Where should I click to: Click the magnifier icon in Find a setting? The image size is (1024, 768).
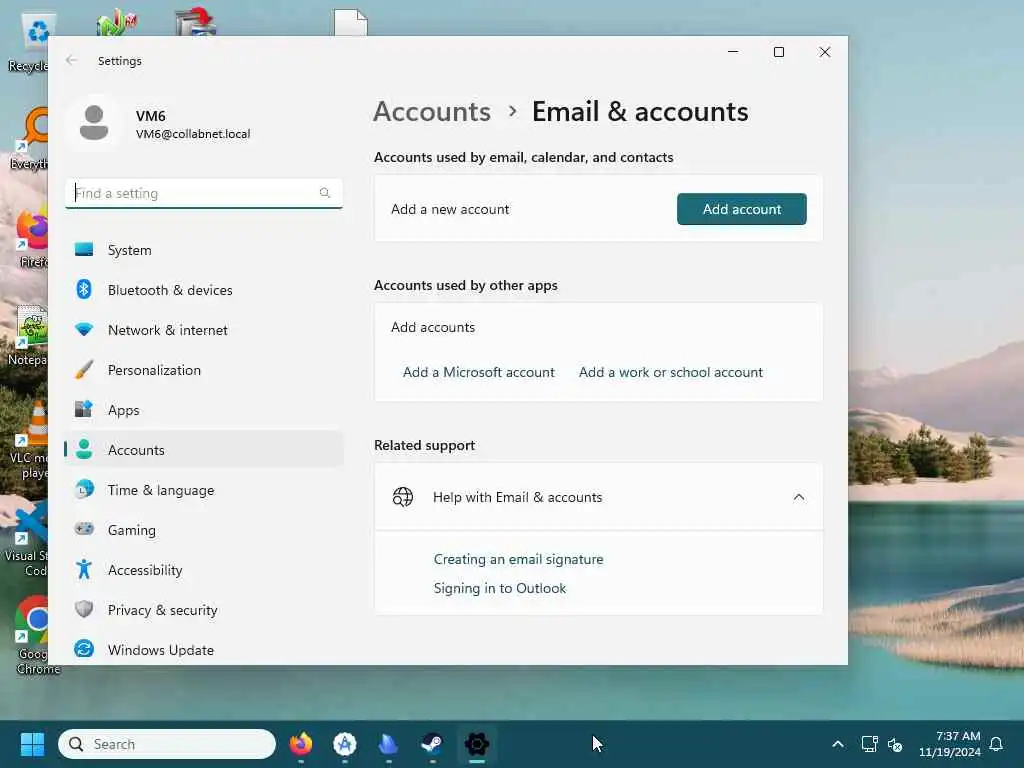click(325, 193)
